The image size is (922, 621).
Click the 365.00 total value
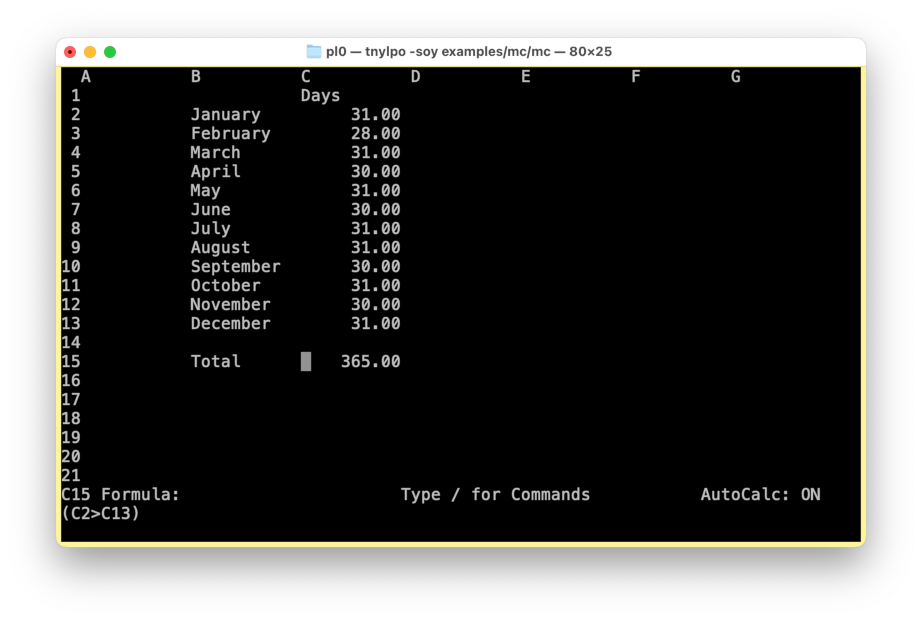point(370,361)
